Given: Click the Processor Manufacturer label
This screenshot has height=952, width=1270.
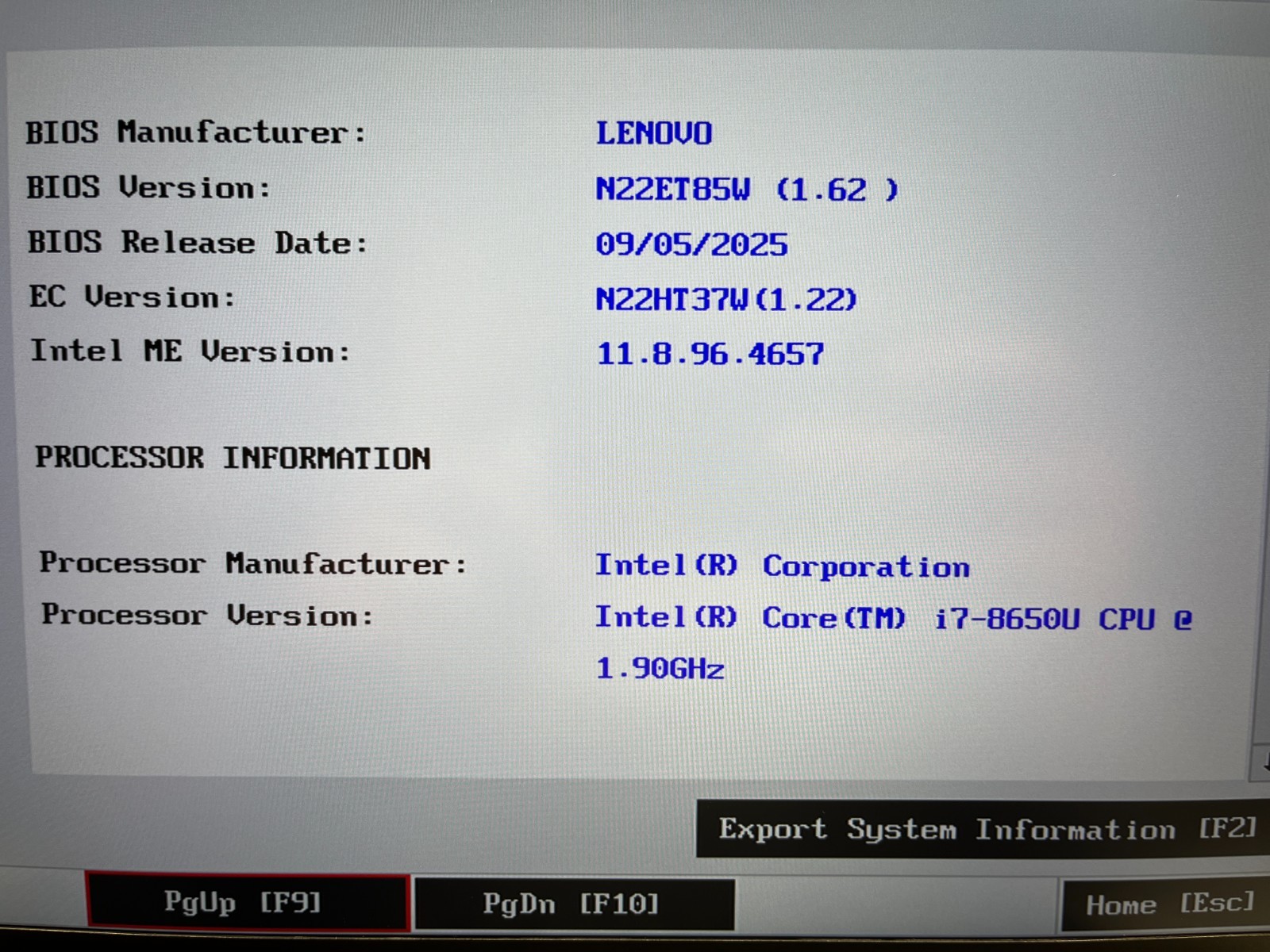Looking at the screenshot, I should point(253,563).
